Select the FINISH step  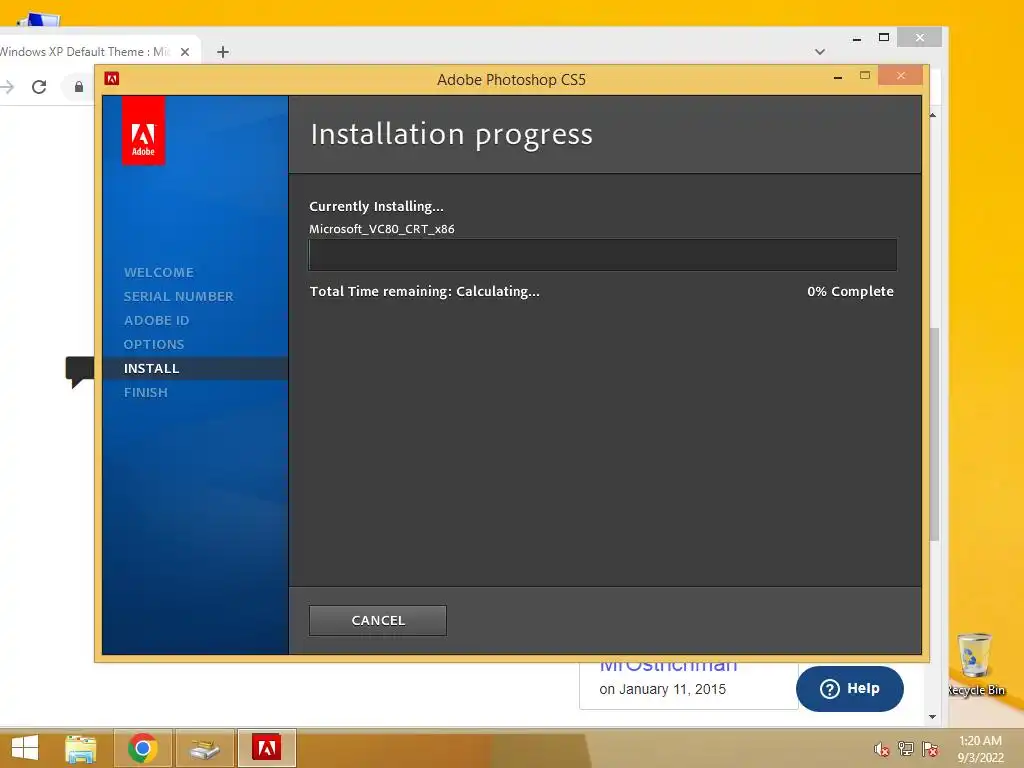pos(146,392)
